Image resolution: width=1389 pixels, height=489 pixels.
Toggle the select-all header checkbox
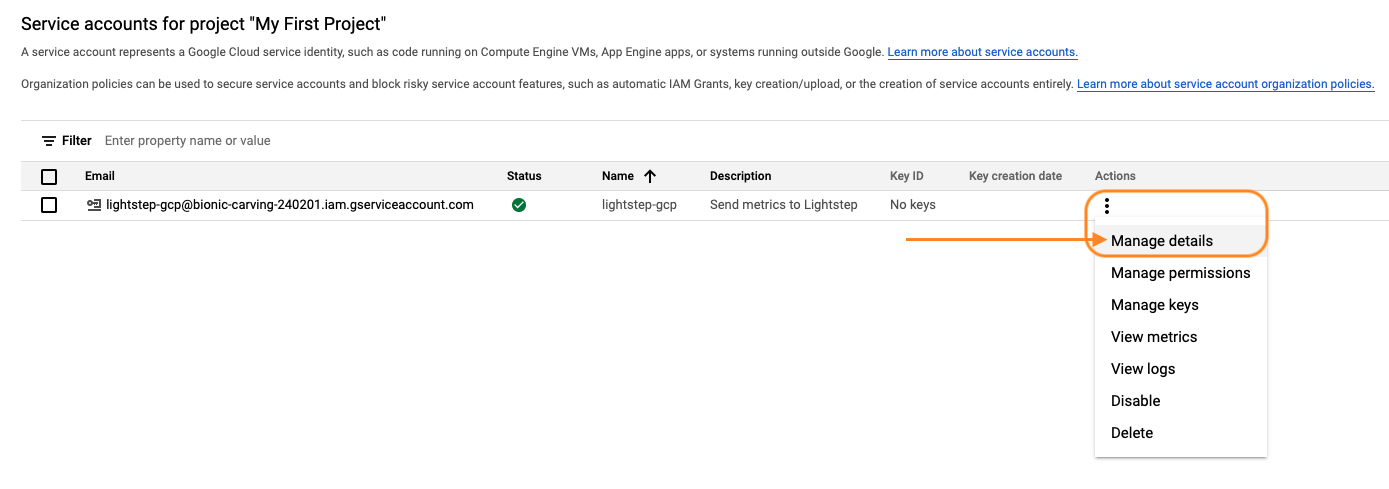tap(49, 177)
